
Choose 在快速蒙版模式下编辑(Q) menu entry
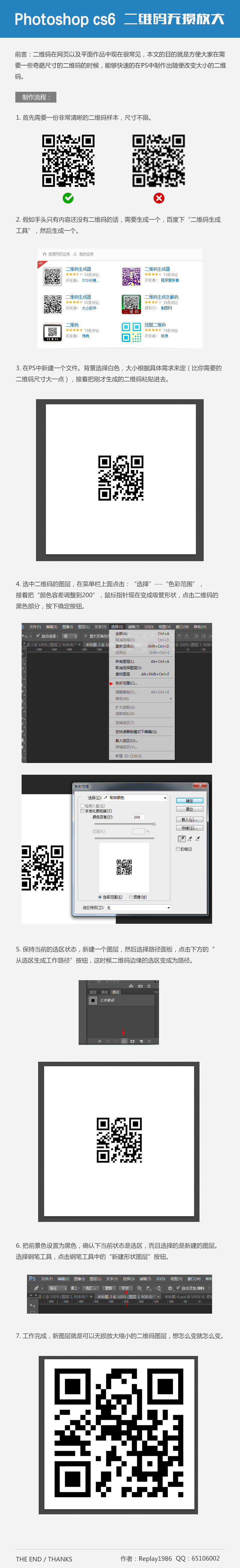(136, 732)
